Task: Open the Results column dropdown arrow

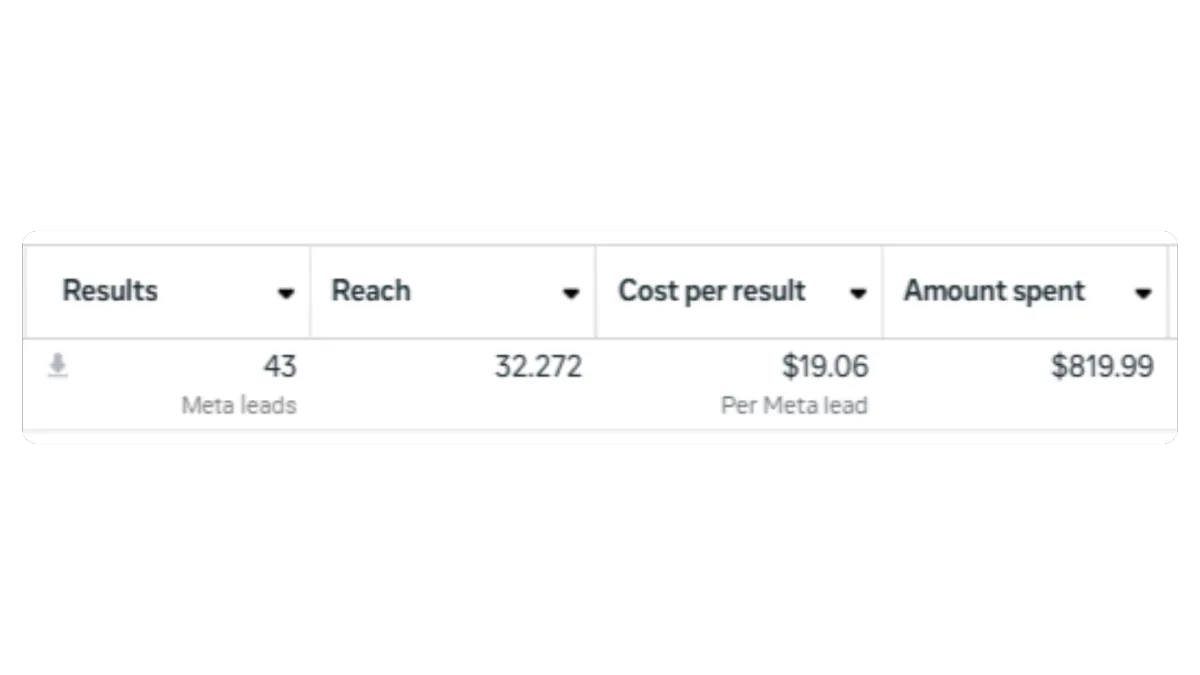Action: coord(286,293)
